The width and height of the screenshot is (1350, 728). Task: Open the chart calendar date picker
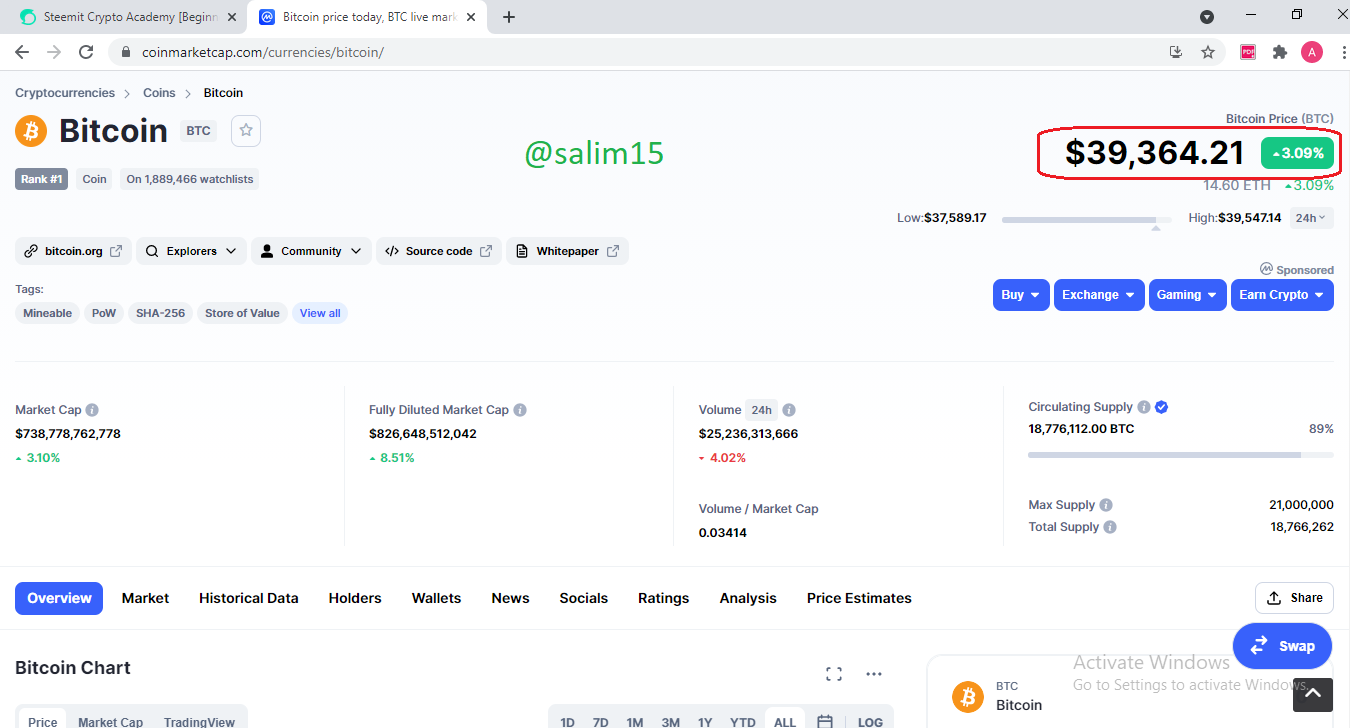825,721
